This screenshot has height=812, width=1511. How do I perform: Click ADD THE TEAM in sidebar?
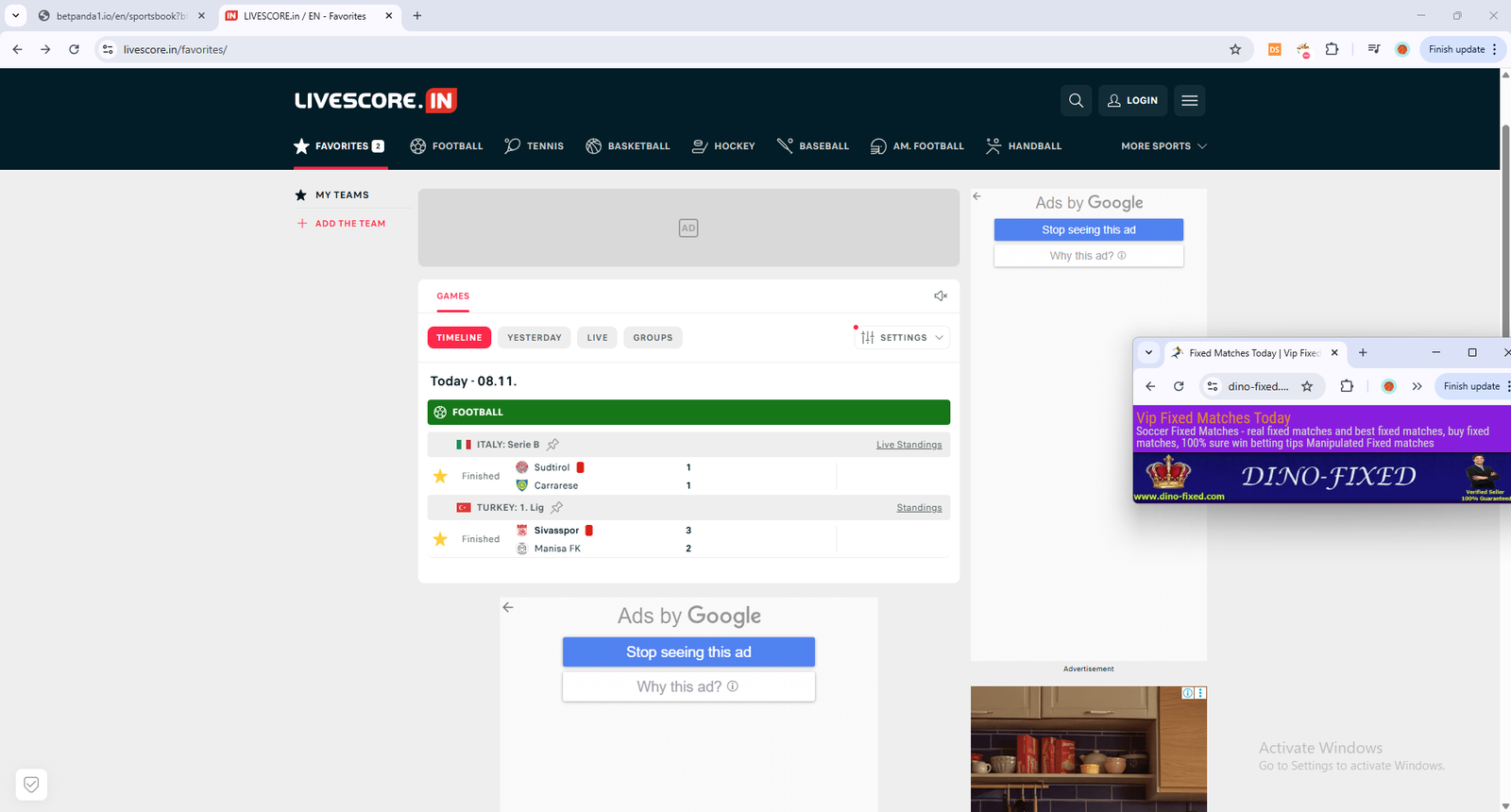[x=349, y=224]
